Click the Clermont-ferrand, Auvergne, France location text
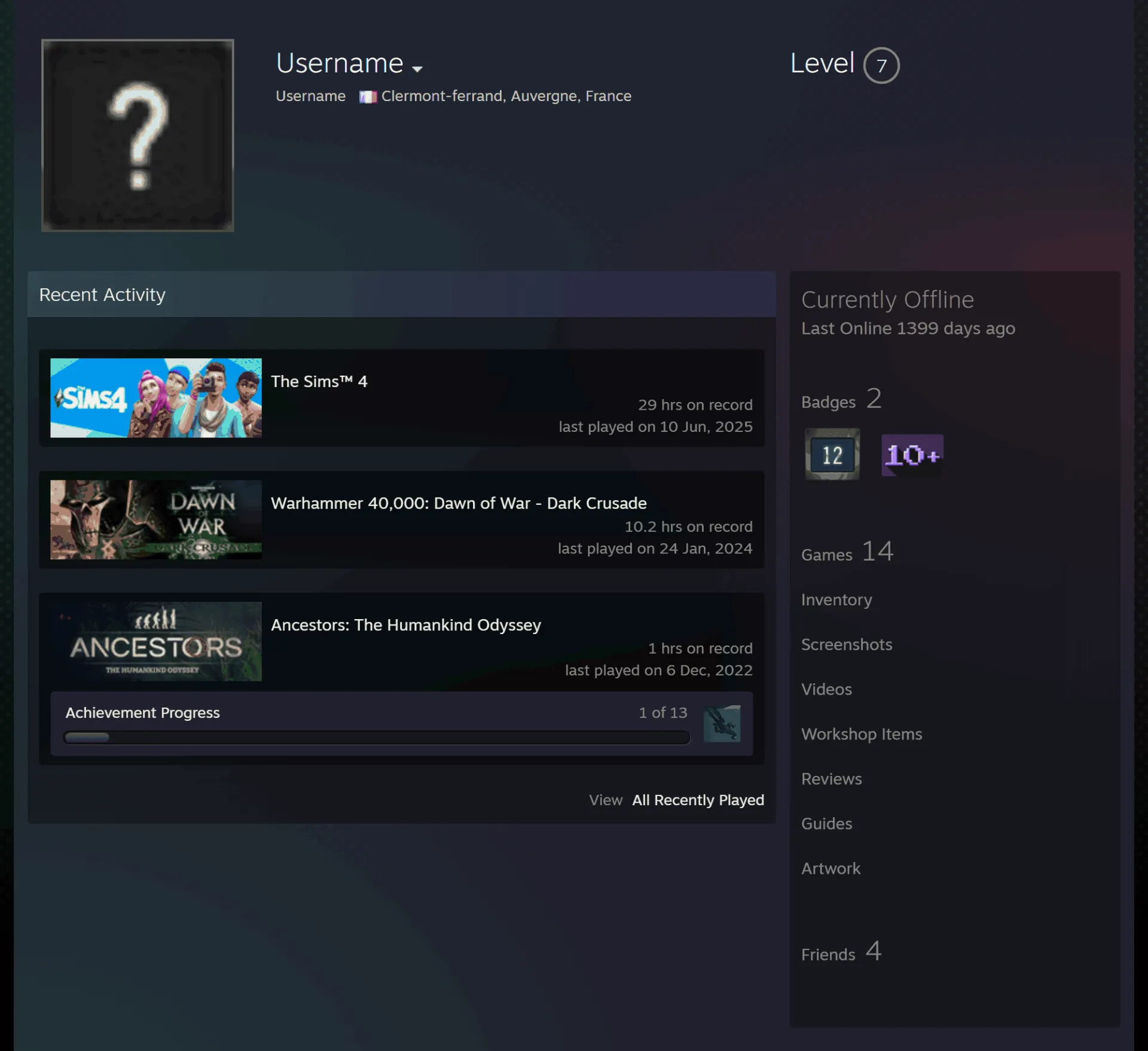This screenshot has width=1148, height=1051. pyautogui.click(x=506, y=96)
